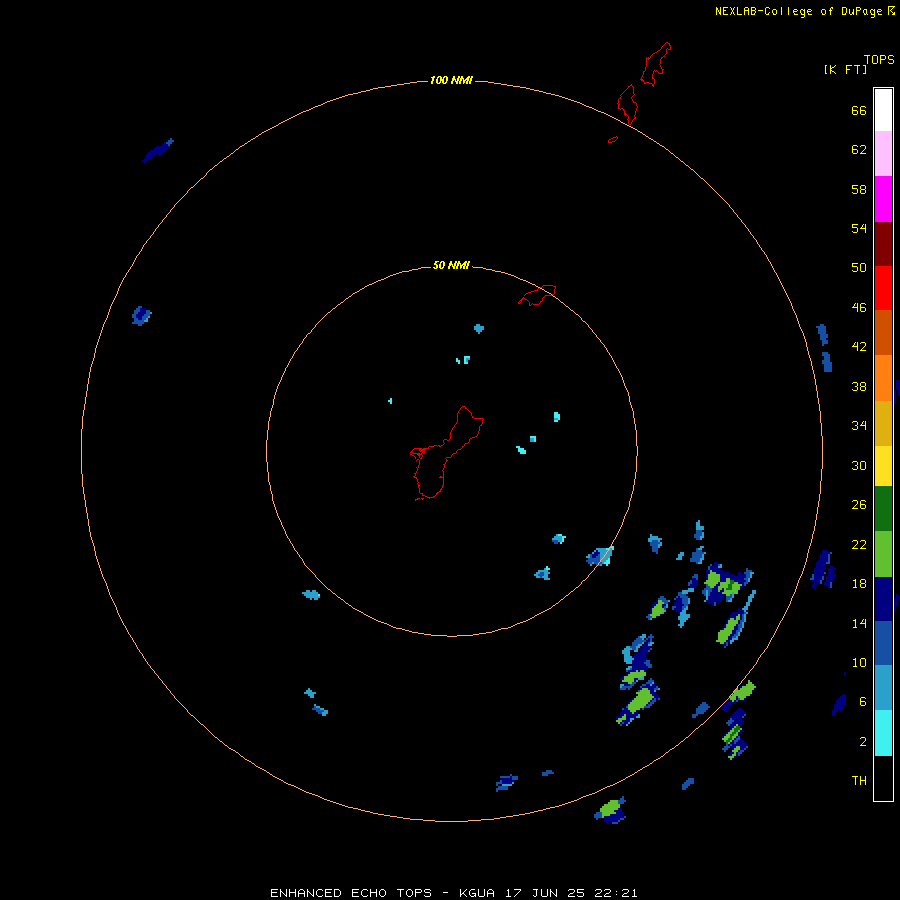The image size is (900, 900).
Task: Click the legend value 10
Action: tap(859, 662)
